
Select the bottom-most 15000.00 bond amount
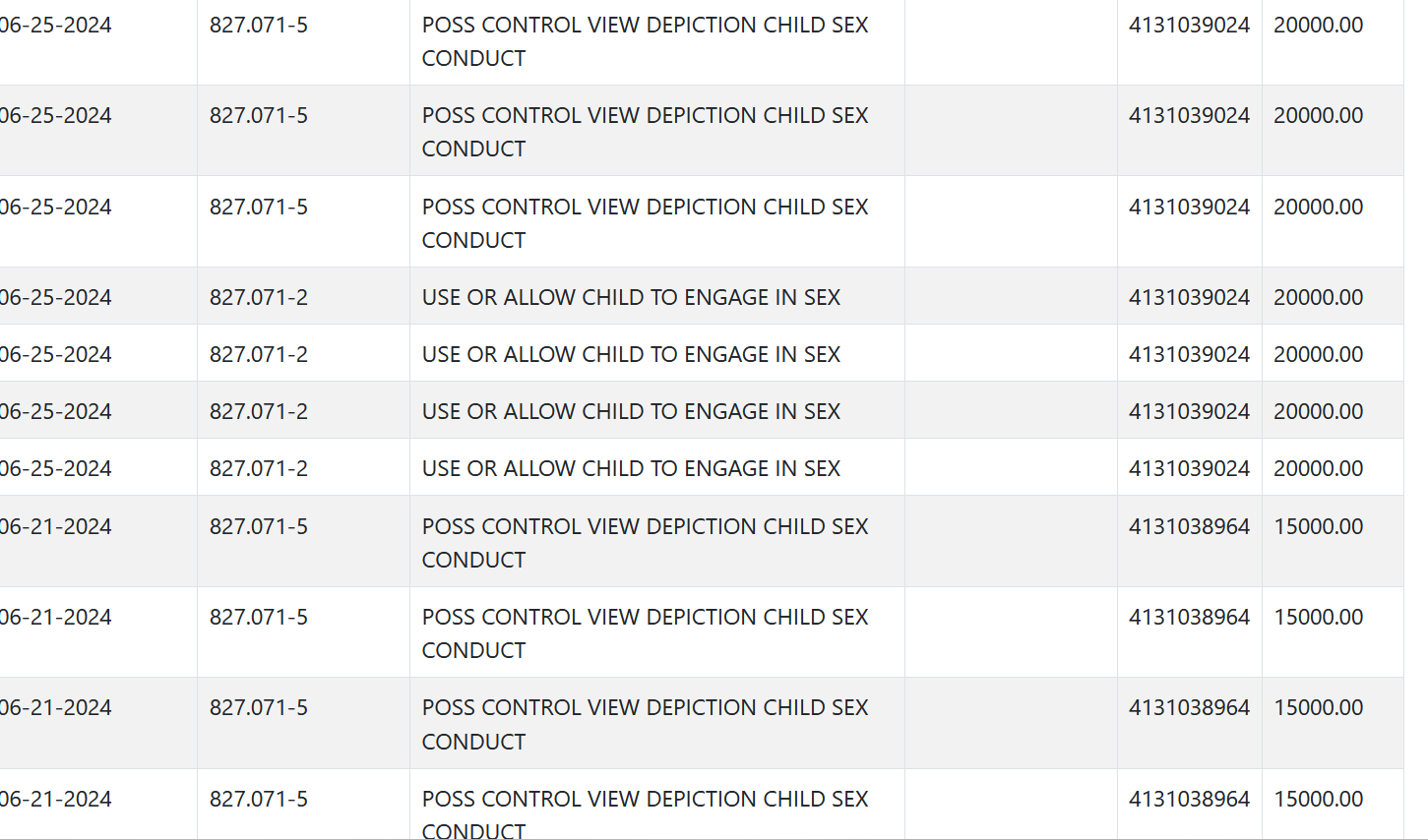pyautogui.click(x=1319, y=799)
